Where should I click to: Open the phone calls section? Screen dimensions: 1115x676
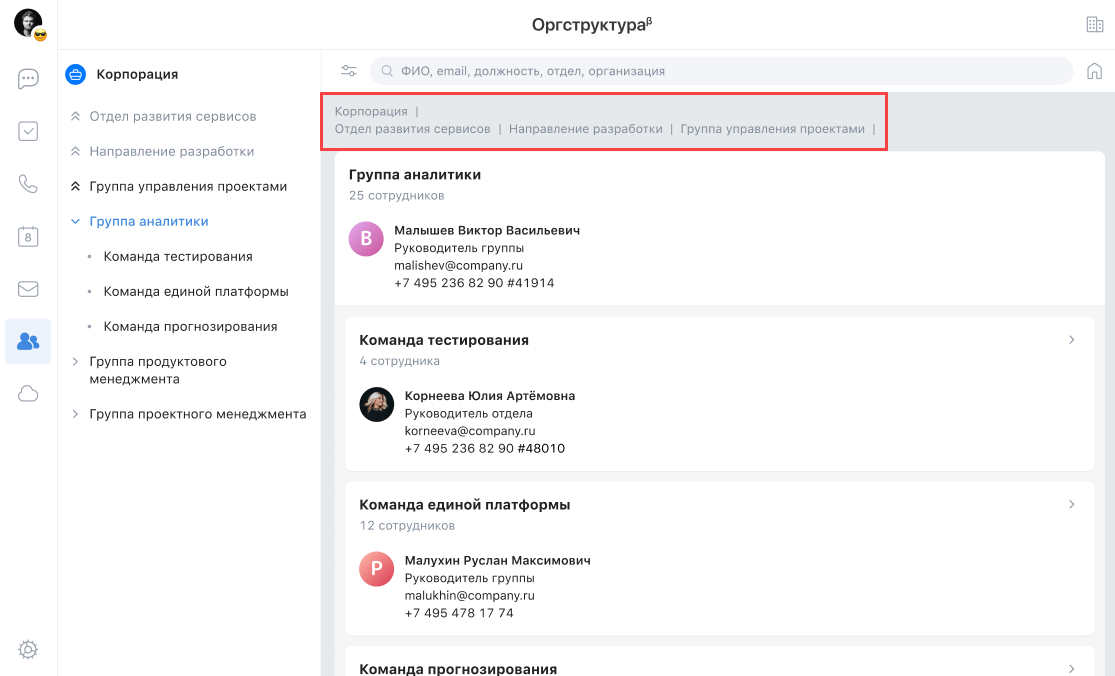(x=28, y=184)
